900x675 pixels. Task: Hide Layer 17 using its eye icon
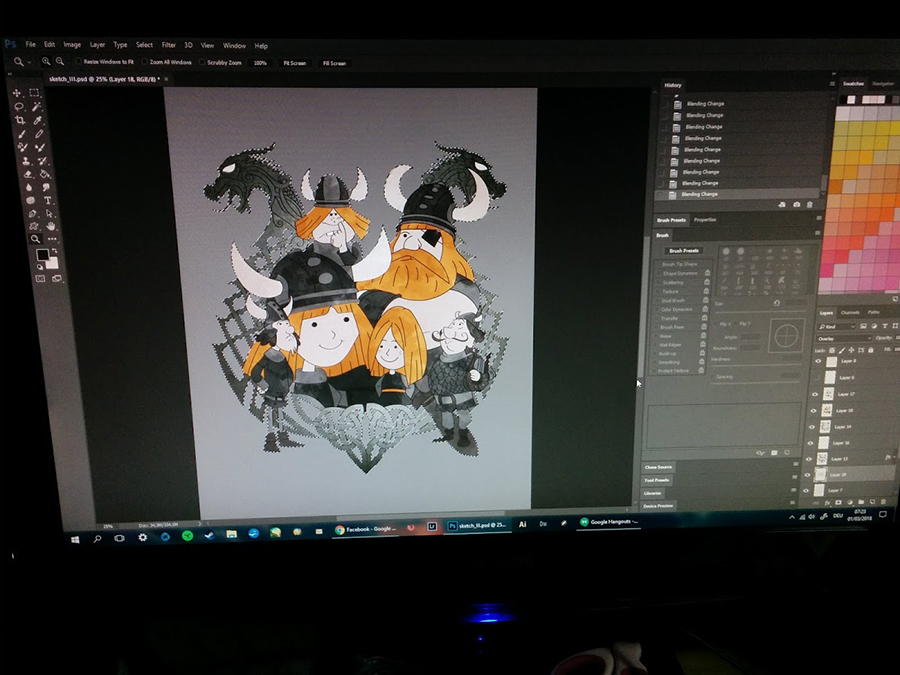pyautogui.click(x=813, y=394)
